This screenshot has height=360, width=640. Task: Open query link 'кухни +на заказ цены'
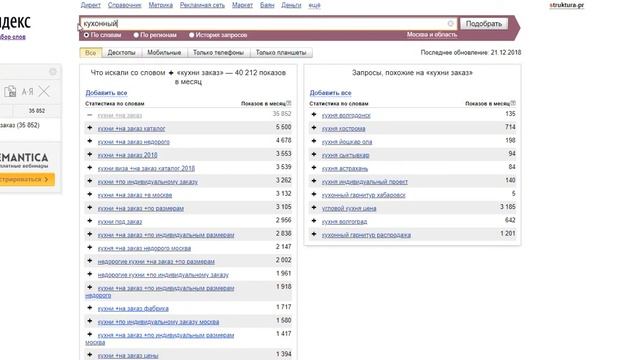(128, 356)
